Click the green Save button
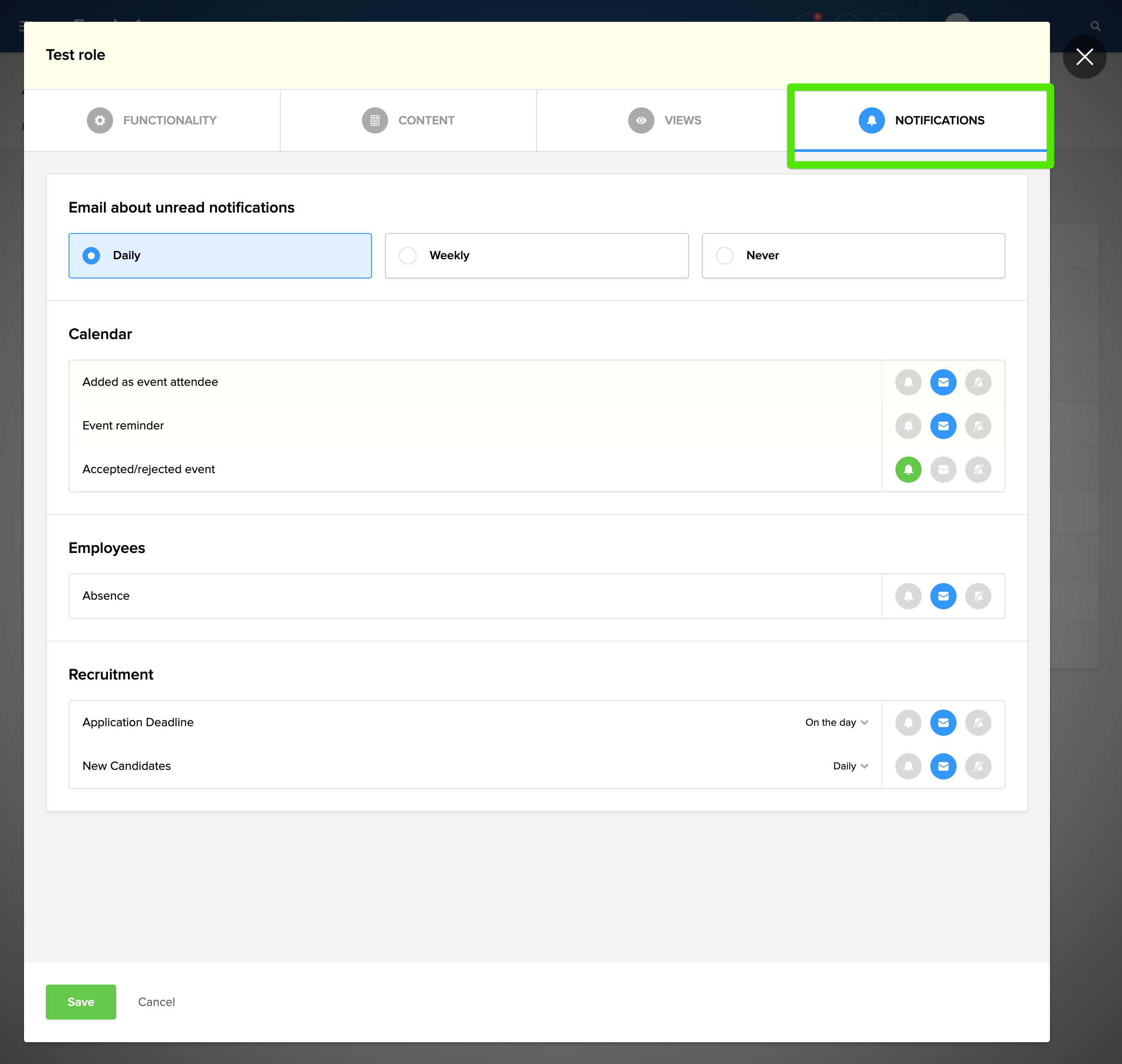1122x1064 pixels. tap(80, 1002)
